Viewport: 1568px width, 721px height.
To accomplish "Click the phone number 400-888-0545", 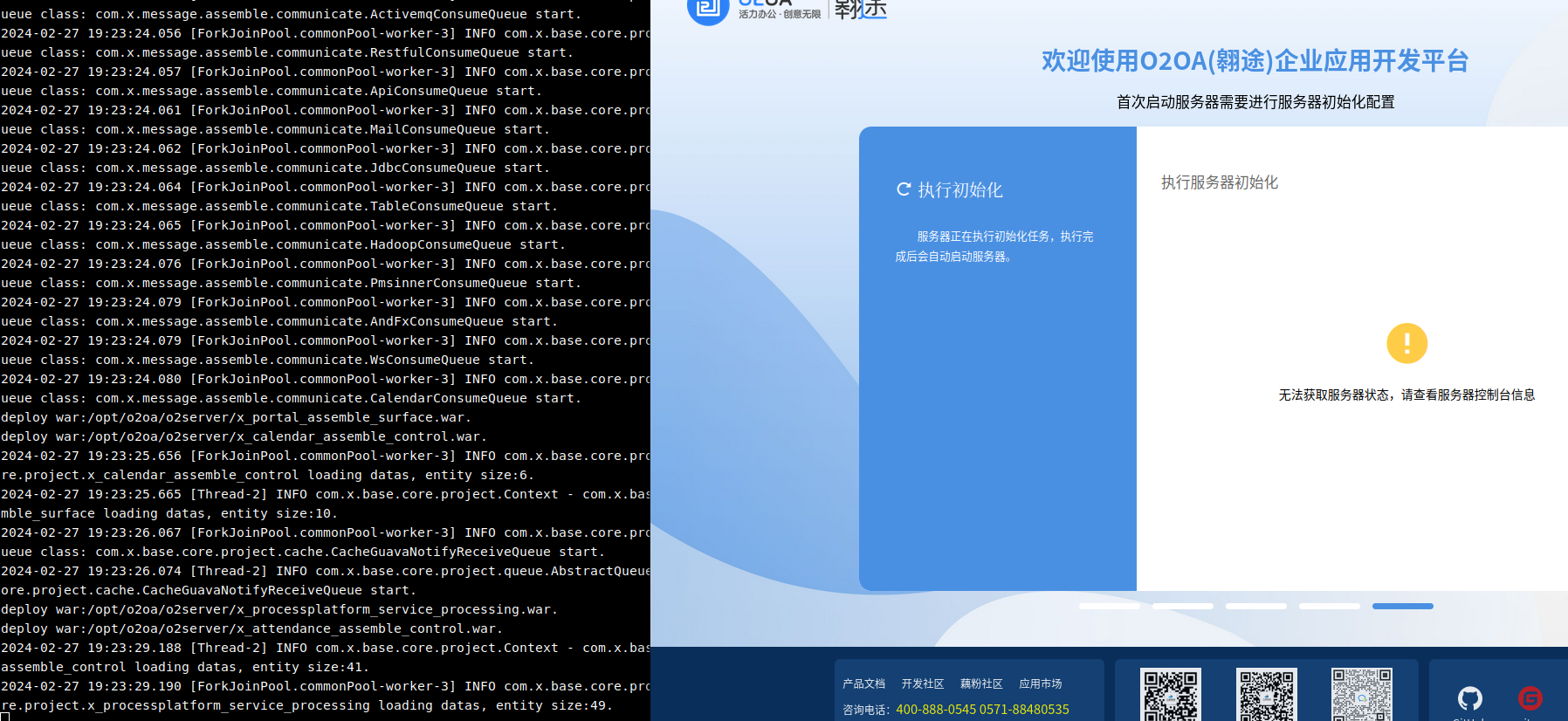I will [x=936, y=710].
